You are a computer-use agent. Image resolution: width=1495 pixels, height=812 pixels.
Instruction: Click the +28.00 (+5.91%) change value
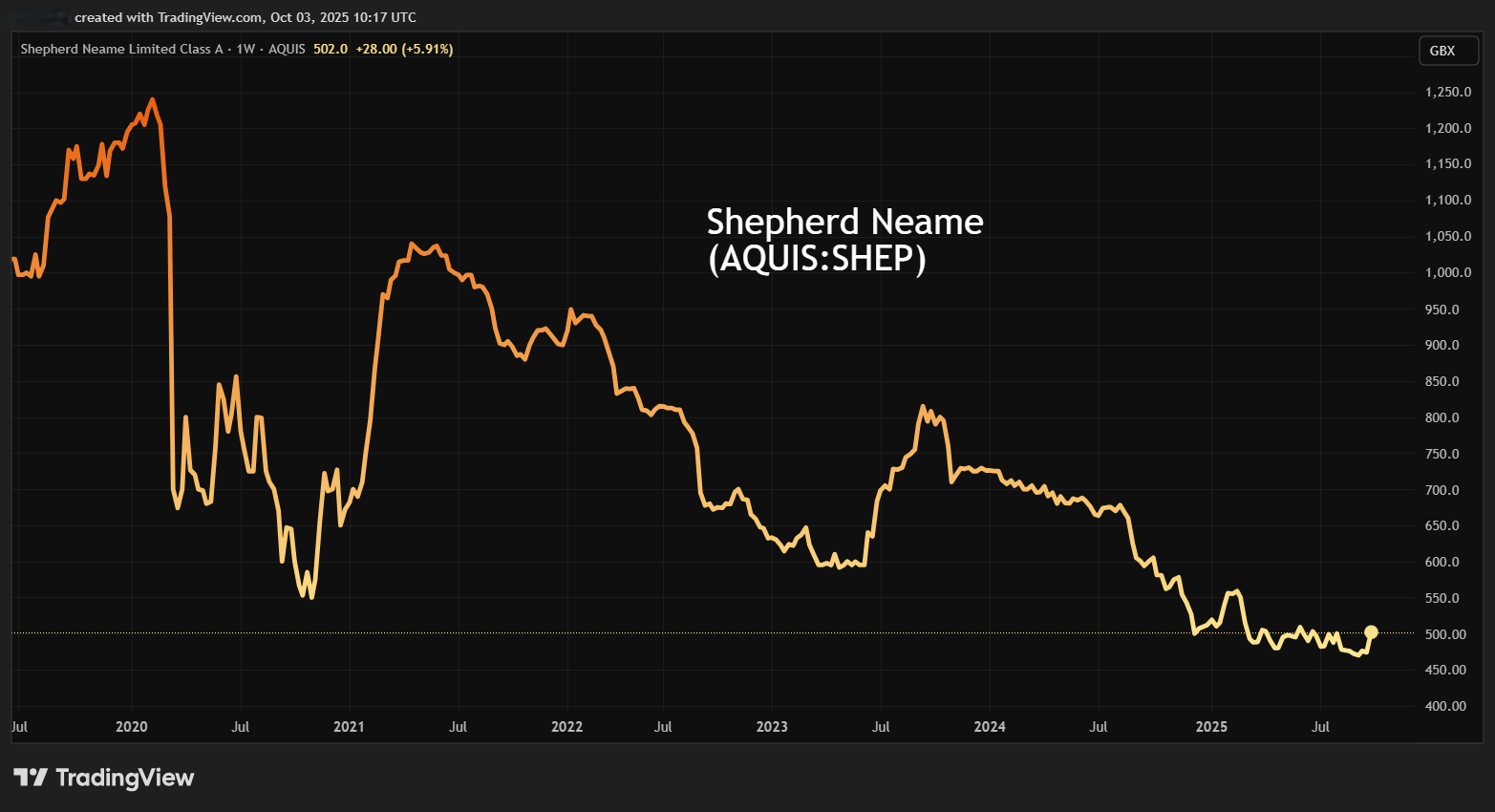404,49
